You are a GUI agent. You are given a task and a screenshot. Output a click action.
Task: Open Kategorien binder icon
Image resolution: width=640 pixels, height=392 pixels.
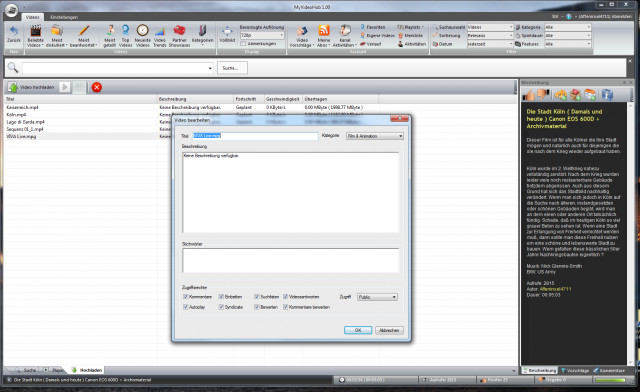[x=202, y=36]
